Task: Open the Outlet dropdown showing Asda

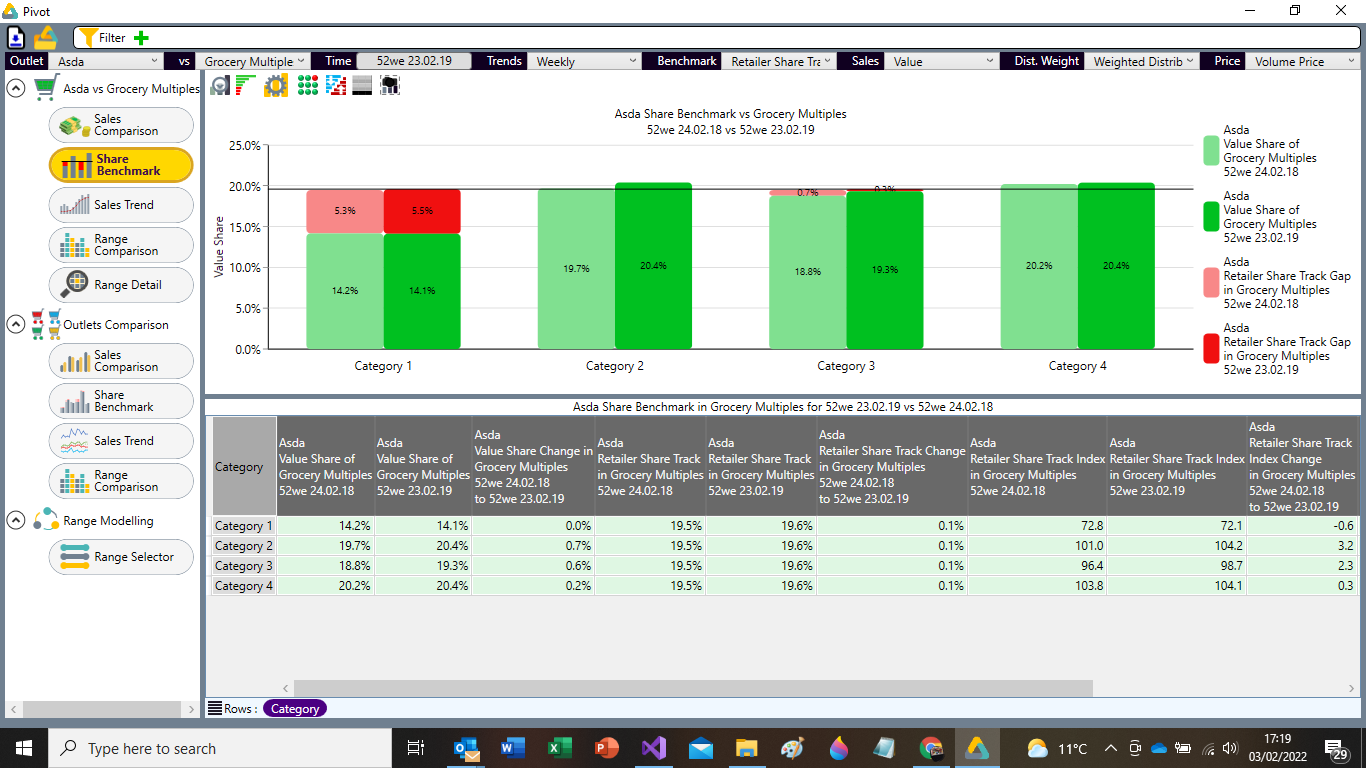Action: 108,61
